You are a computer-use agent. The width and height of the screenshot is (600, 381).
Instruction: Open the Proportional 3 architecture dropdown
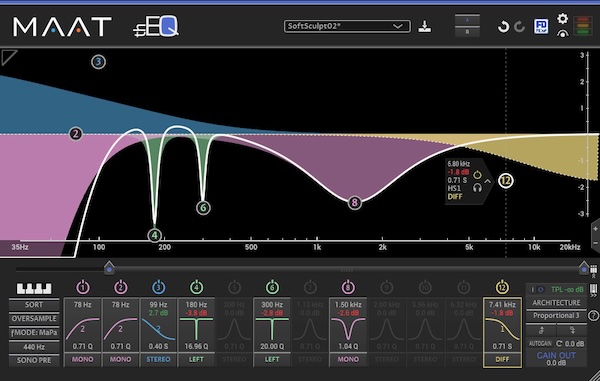(556, 316)
